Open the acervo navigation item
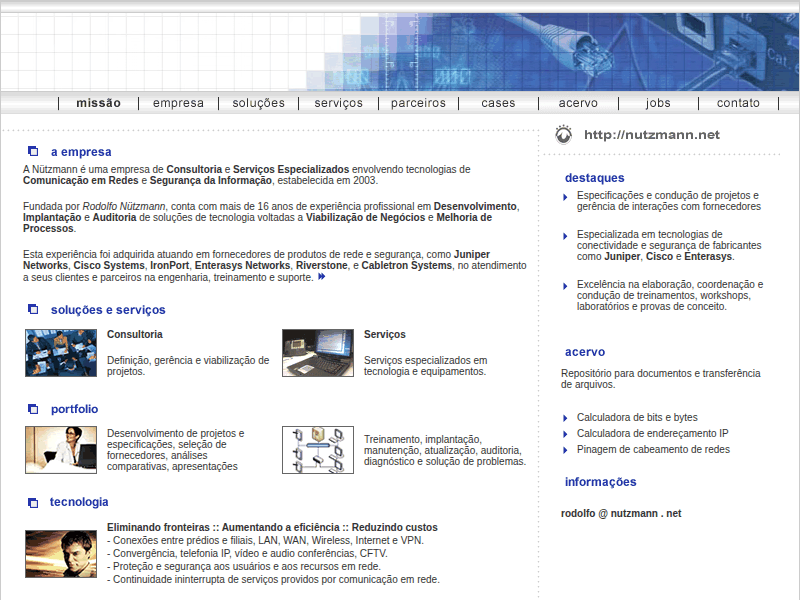 [x=578, y=103]
